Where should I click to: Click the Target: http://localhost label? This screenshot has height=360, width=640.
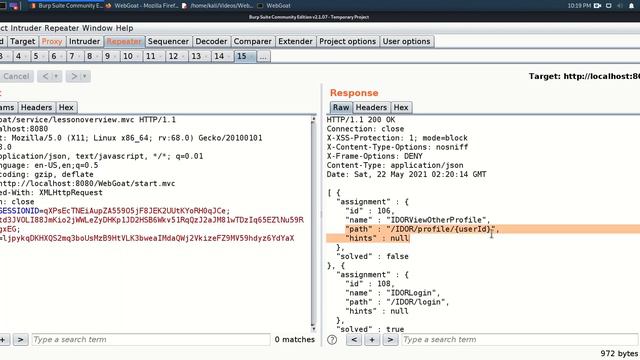pyautogui.click(x=584, y=76)
